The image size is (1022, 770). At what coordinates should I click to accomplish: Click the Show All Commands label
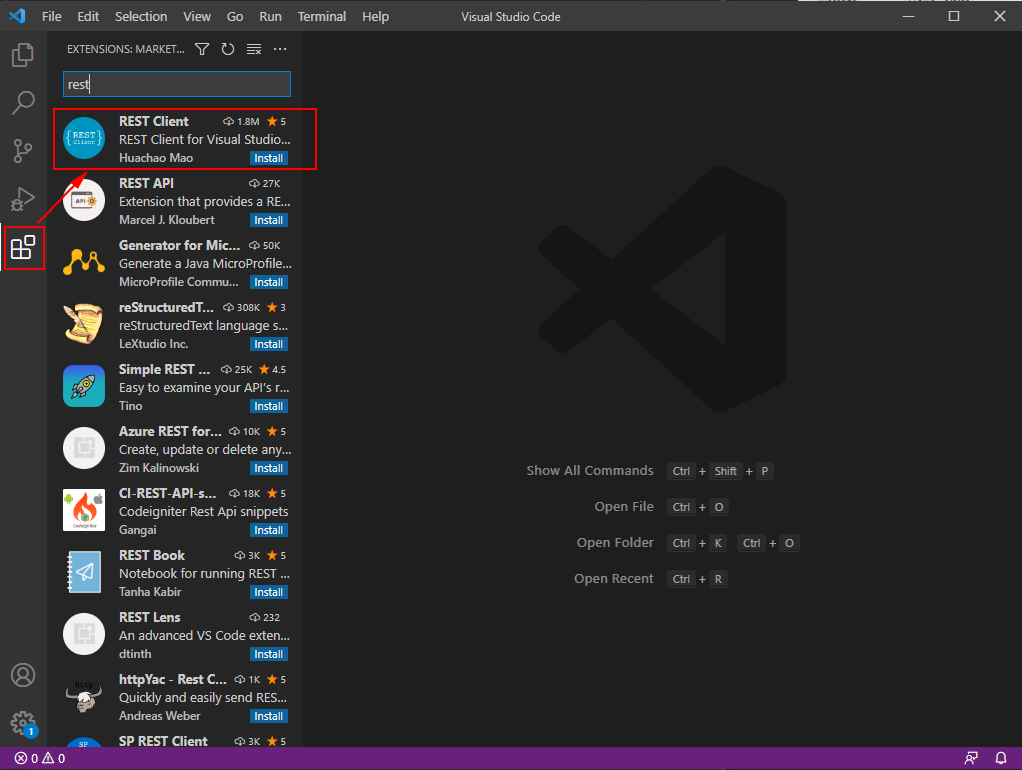[590, 470]
